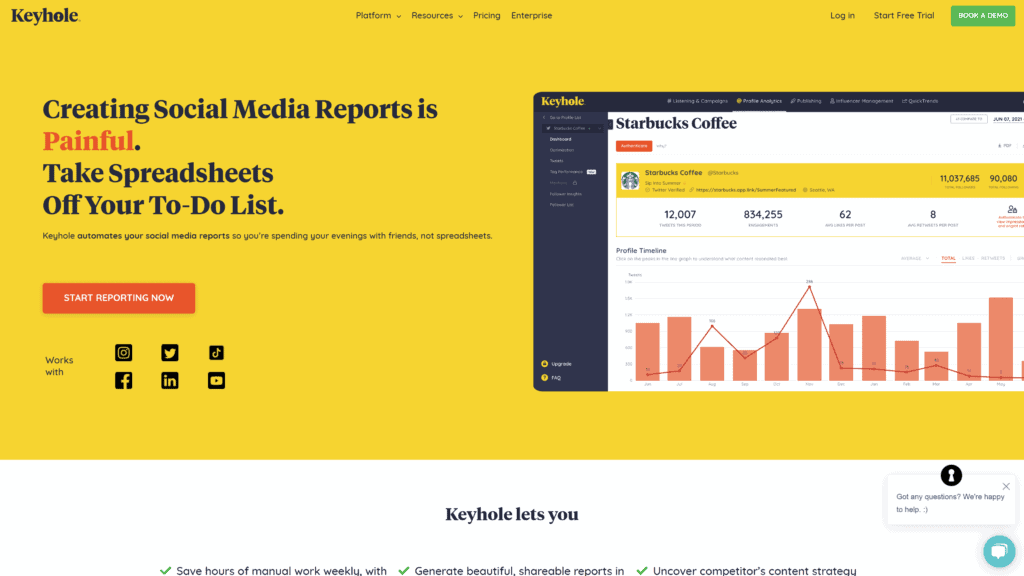Viewport: 1024px width, 576px height.
Task: Click "Generate beautiful, shareable reports" text
Action: [x=511, y=570]
